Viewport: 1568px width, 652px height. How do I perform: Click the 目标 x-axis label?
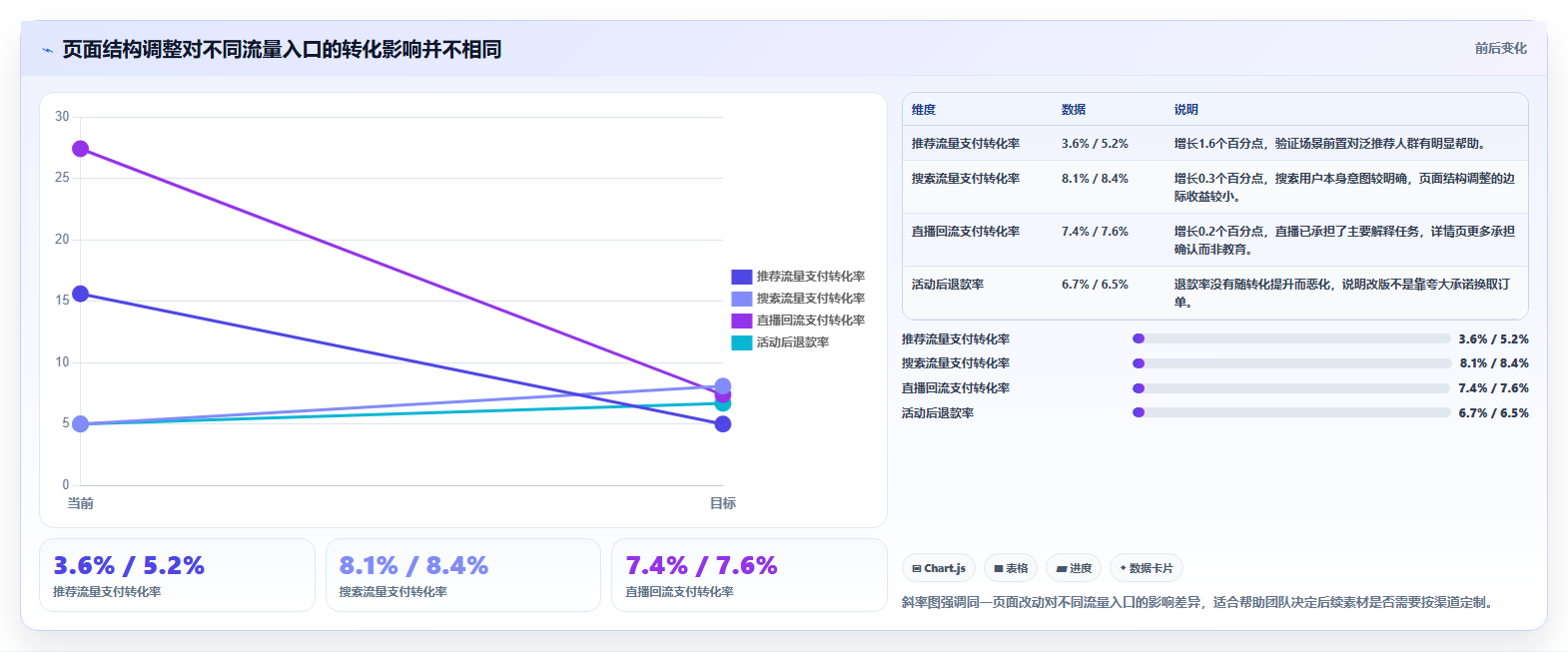(723, 503)
